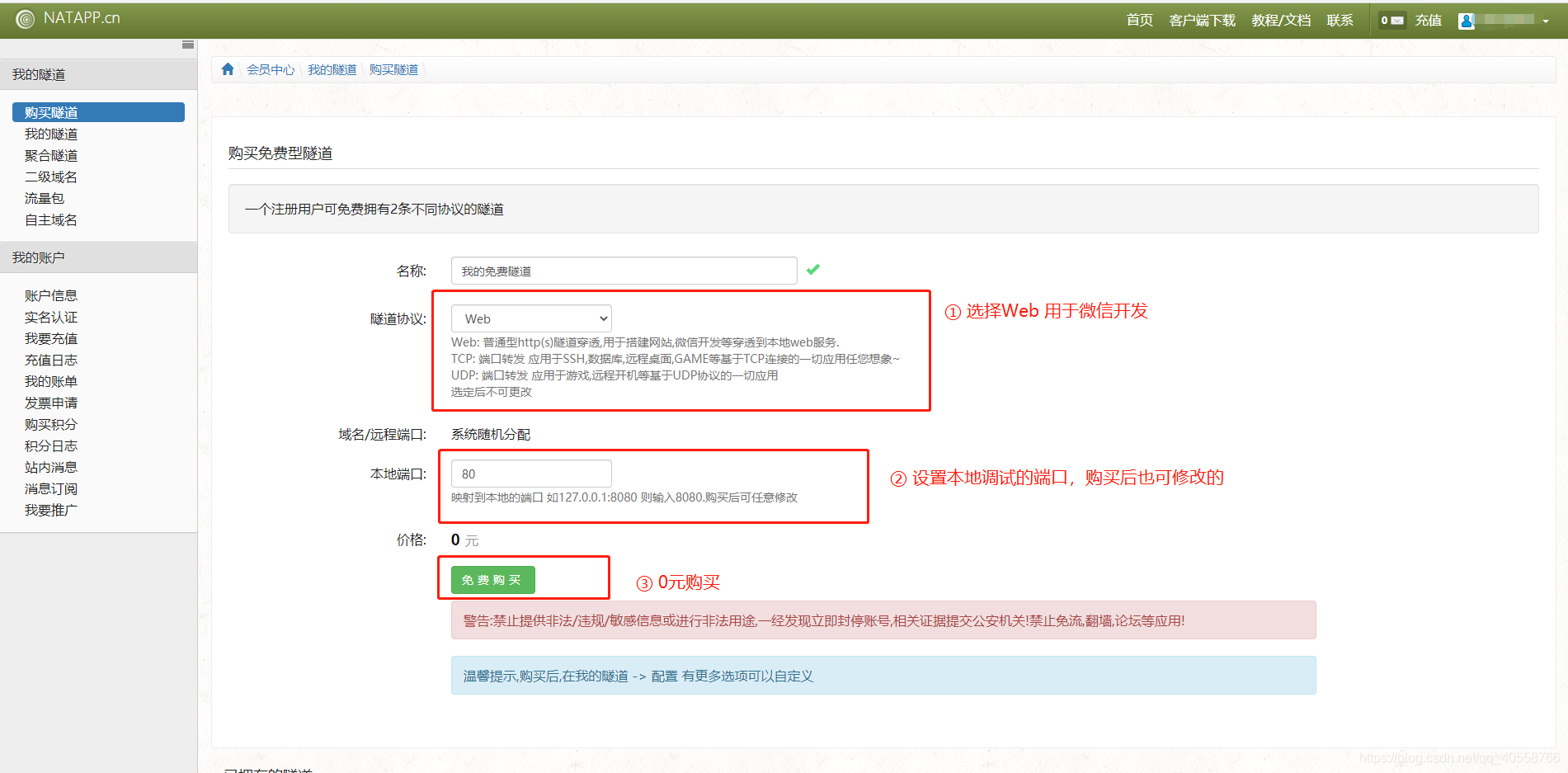The image size is (1568, 773).
Task: Click the user avatar icon
Action: coord(1467,21)
